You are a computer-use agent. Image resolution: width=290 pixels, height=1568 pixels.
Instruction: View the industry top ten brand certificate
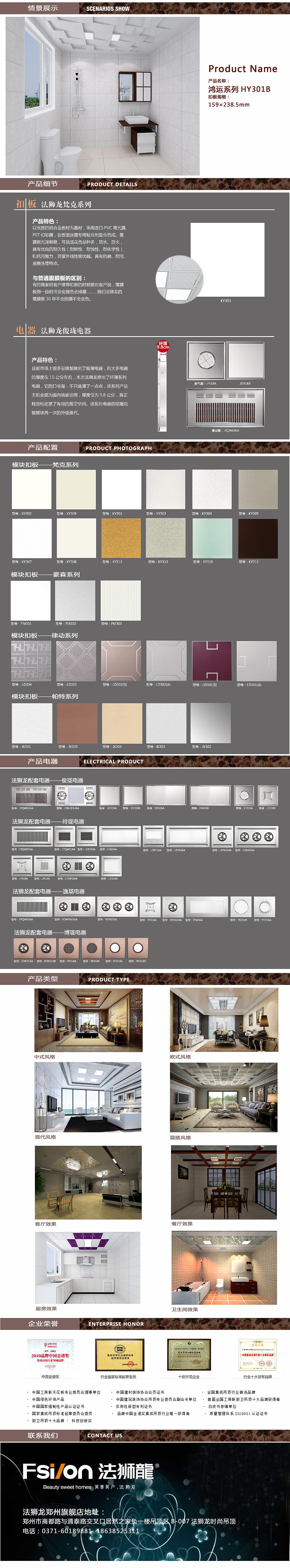258,1356
